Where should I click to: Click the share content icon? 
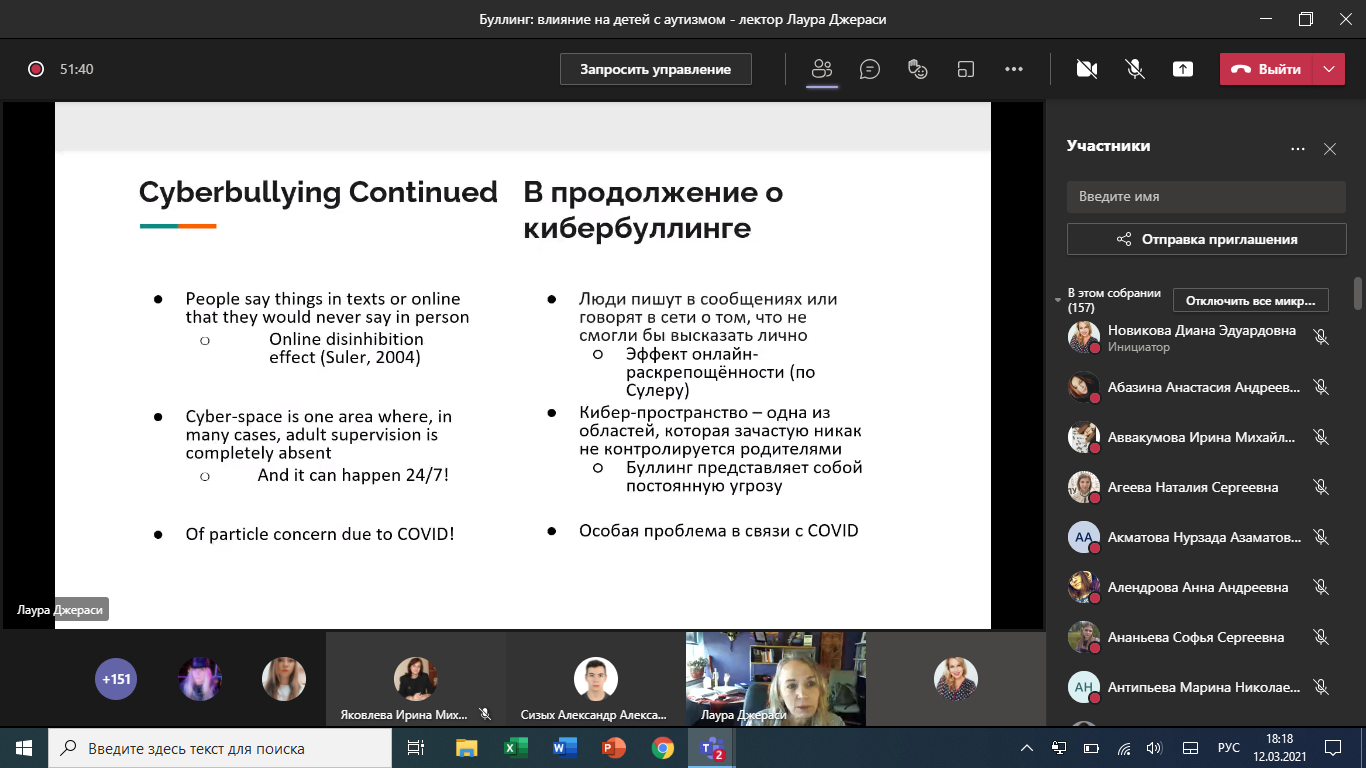(x=1183, y=69)
